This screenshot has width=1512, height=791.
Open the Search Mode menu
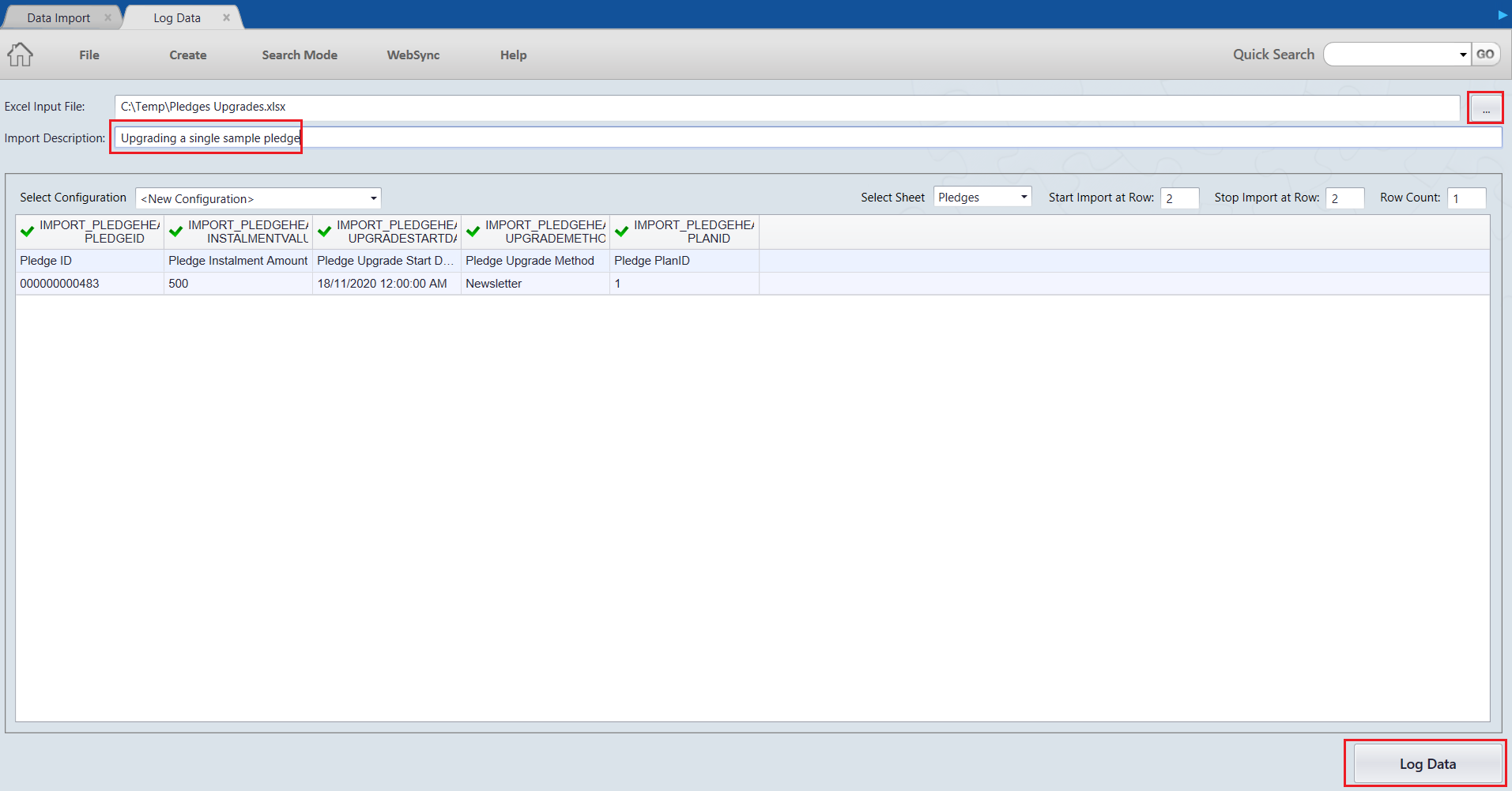pyautogui.click(x=300, y=55)
